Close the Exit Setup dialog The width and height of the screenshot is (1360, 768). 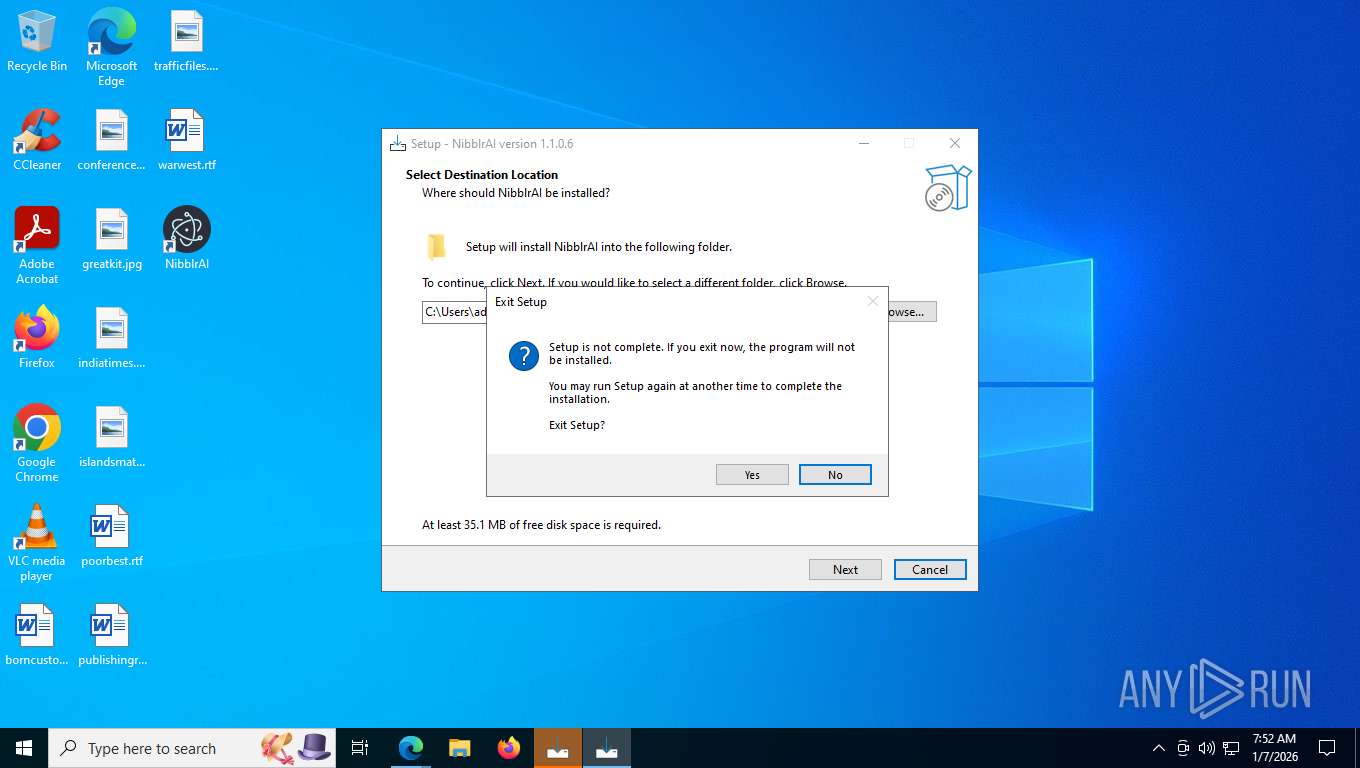pyautogui.click(x=872, y=301)
